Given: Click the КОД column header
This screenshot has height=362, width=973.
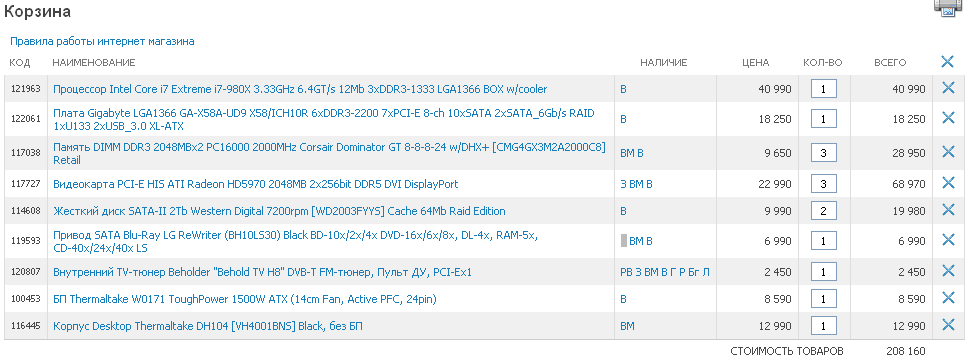Looking at the screenshot, I should tap(19, 63).
